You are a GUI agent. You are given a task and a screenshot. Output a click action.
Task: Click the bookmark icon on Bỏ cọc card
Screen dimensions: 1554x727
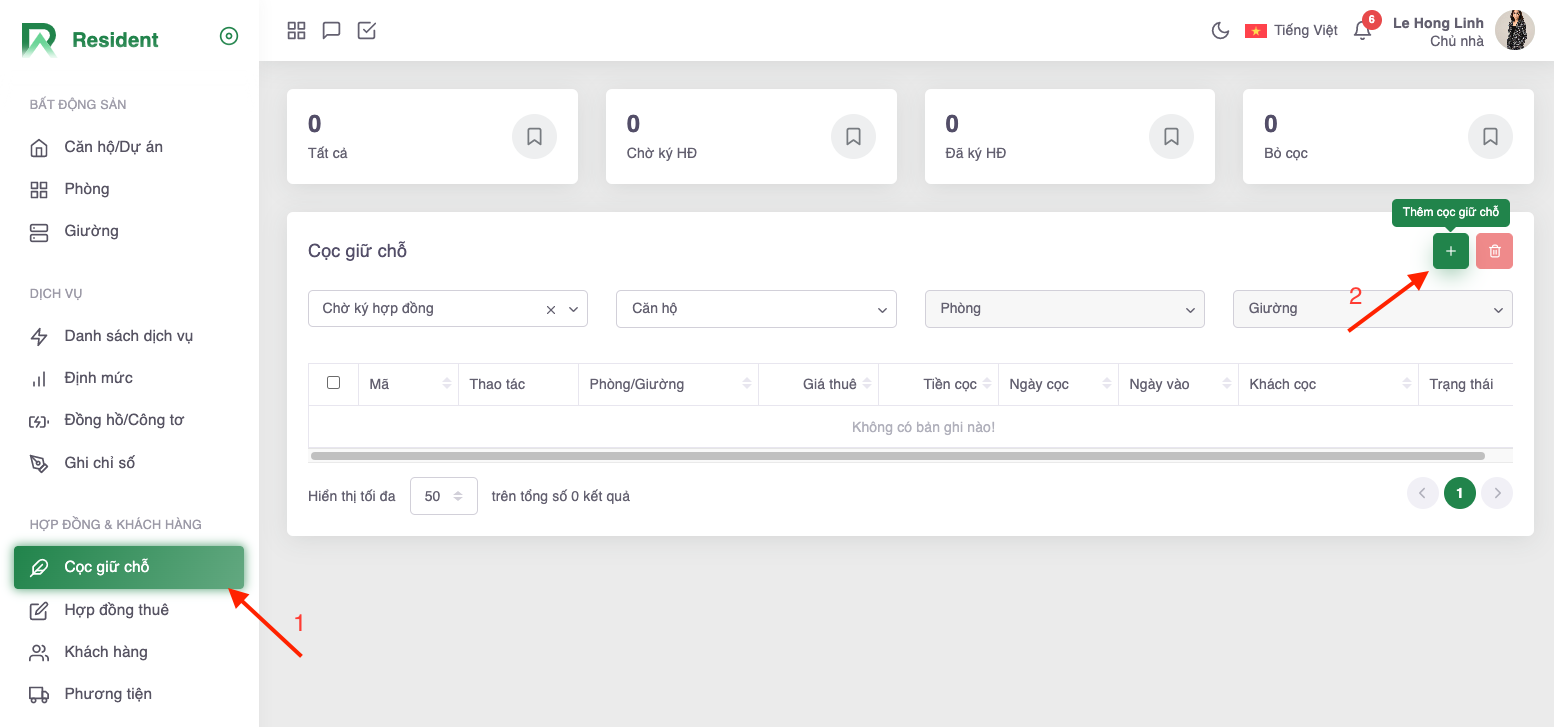1490,137
